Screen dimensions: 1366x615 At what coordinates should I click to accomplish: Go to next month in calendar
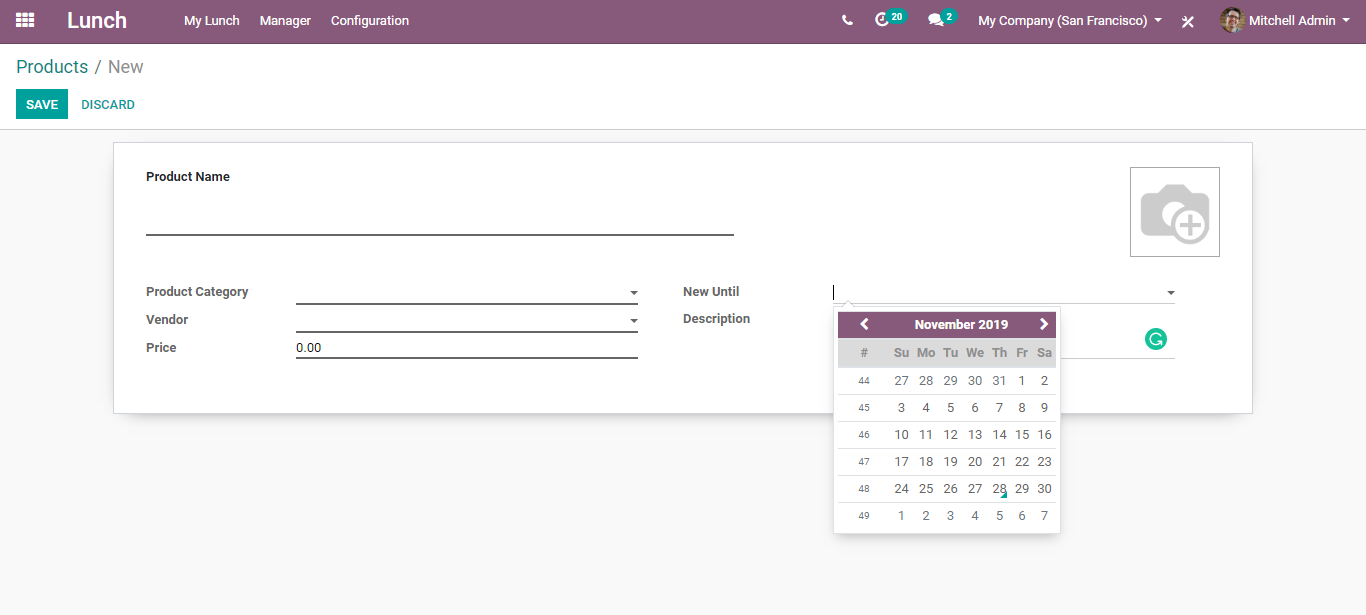1044,324
